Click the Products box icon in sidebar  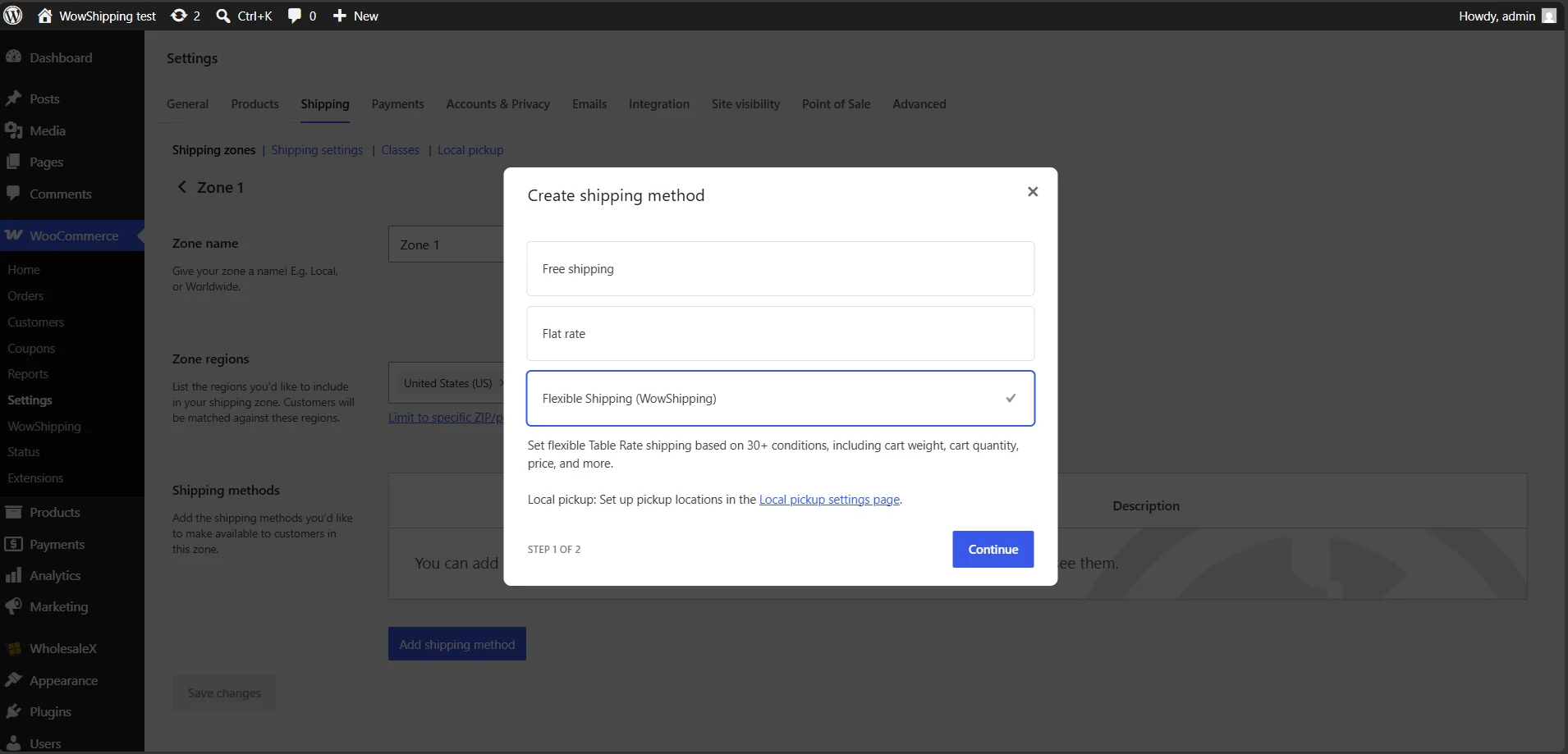pyautogui.click(x=13, y=512)
